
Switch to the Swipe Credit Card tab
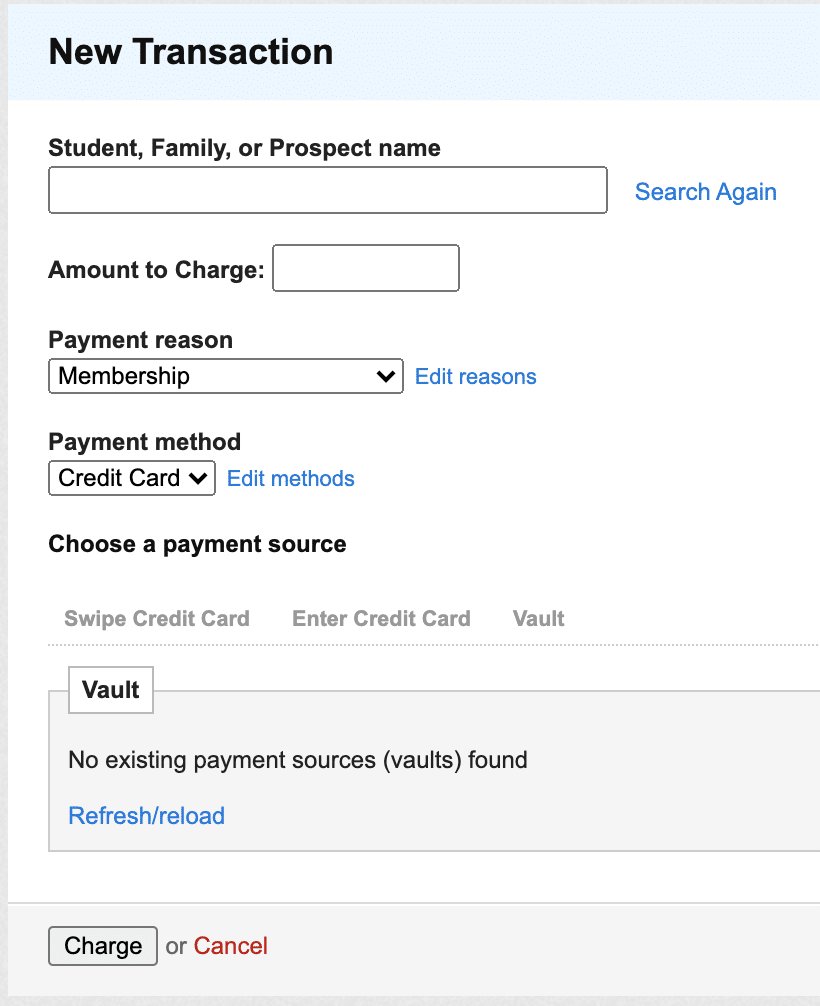click(157, 618)
